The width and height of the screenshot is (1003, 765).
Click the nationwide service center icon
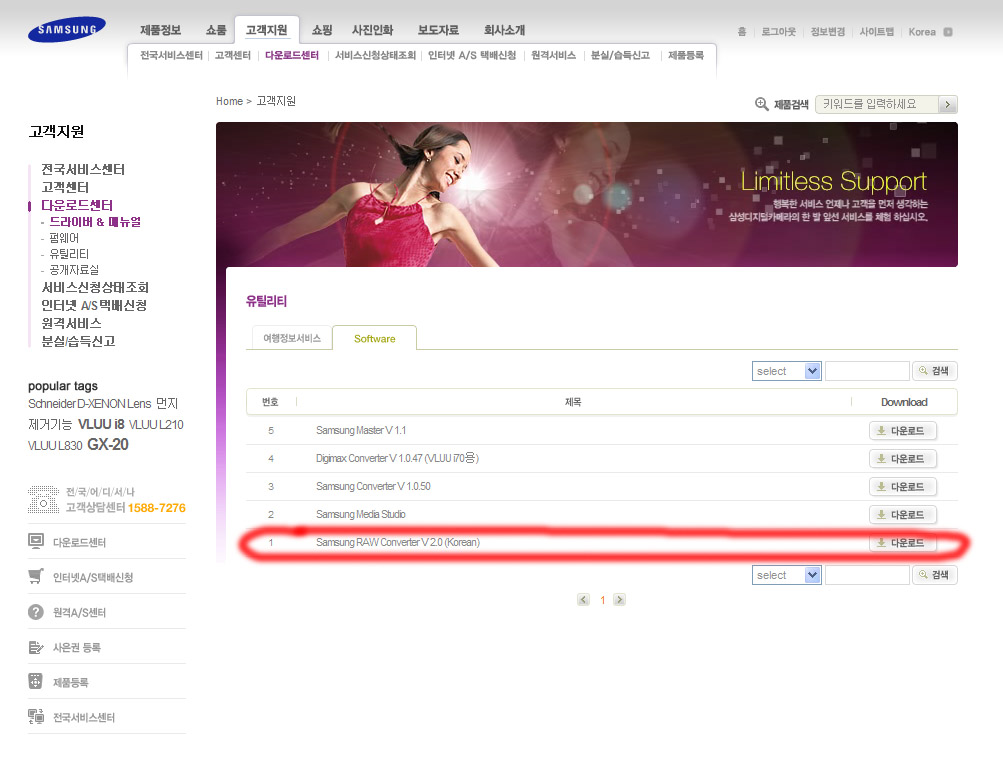[x=36, y=717]
